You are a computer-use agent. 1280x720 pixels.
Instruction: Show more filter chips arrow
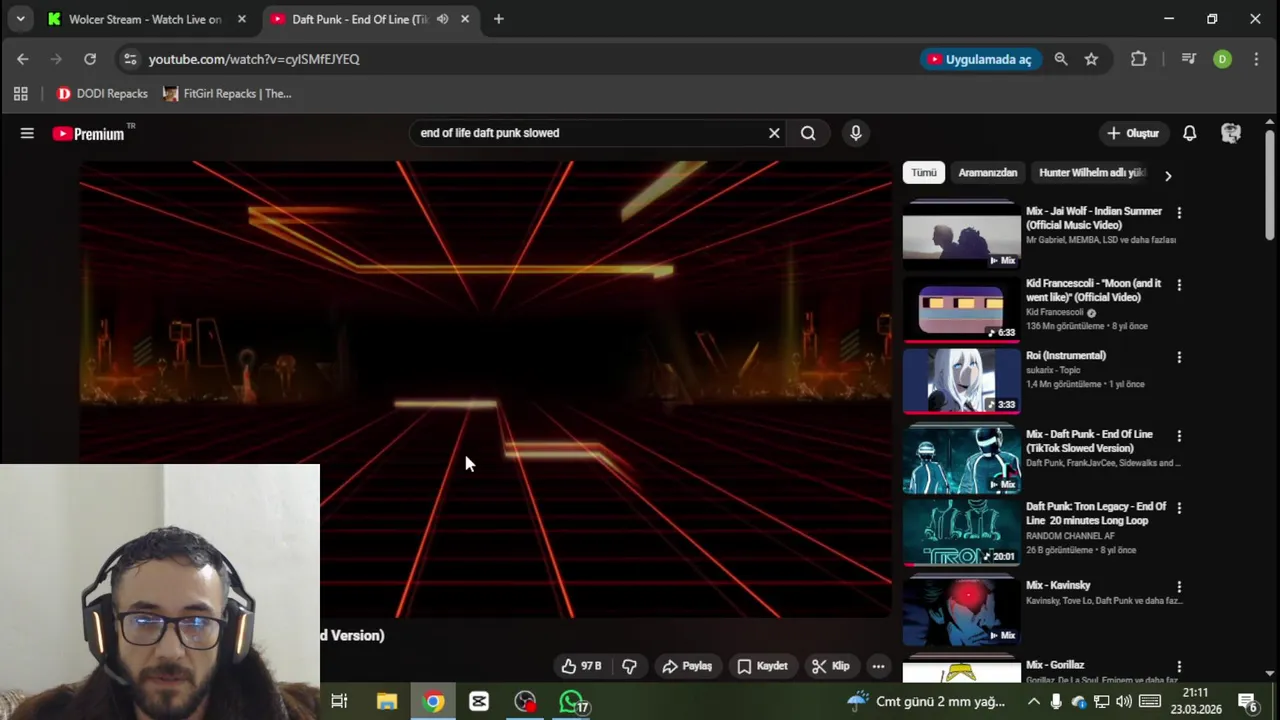coord(1168,175)
